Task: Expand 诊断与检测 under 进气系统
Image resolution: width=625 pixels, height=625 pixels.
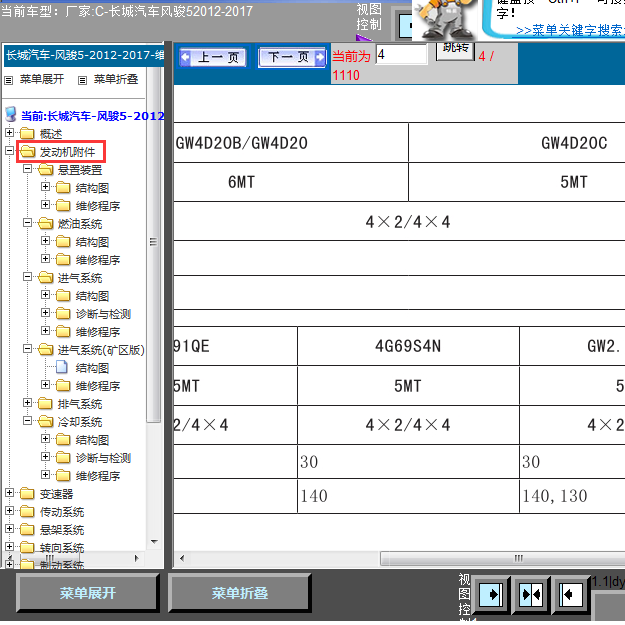Action: (x=45, y=312)
